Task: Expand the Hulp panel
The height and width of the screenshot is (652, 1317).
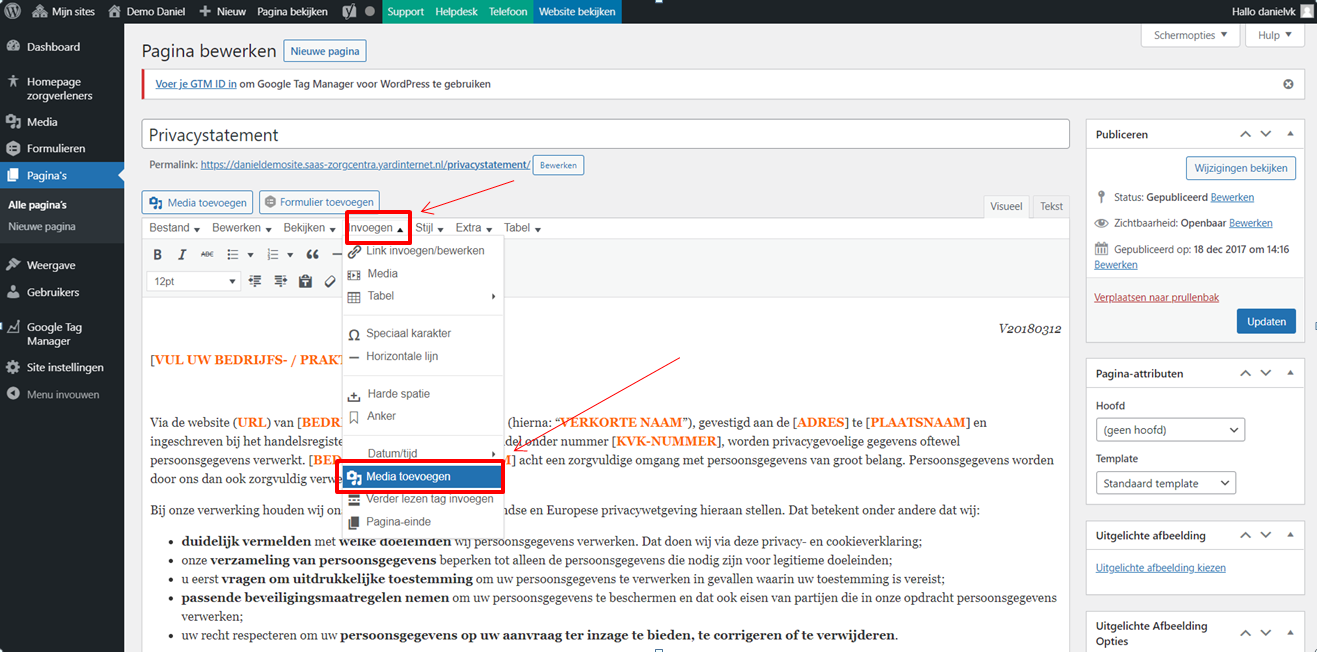Action: pos(1274,35)
